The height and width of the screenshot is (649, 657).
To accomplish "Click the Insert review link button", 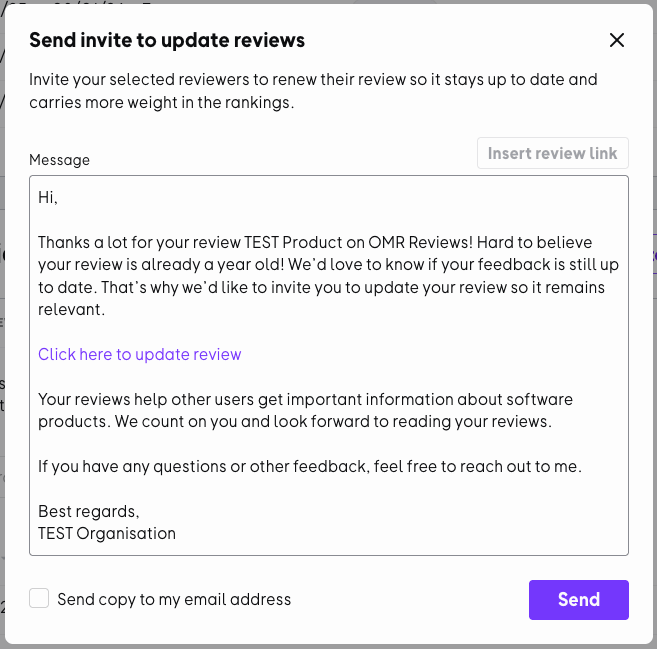I will [552, 153].
